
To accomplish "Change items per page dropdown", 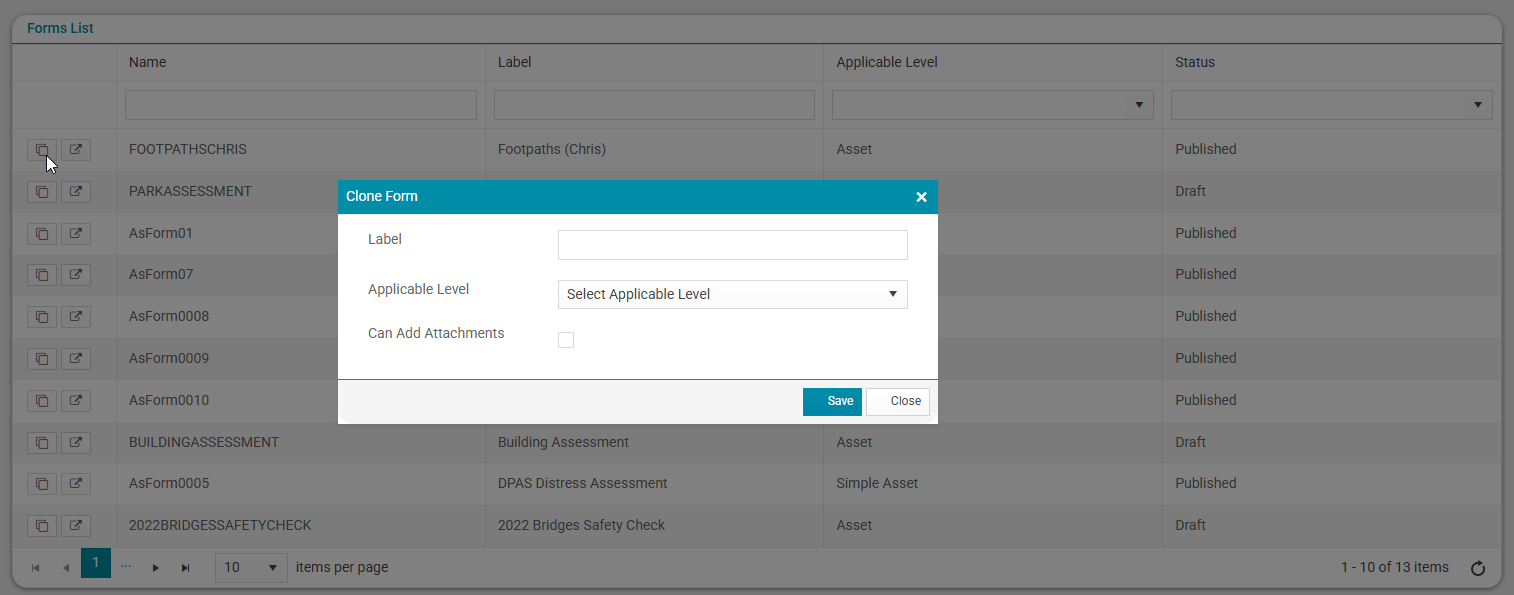I will [251, 567].
